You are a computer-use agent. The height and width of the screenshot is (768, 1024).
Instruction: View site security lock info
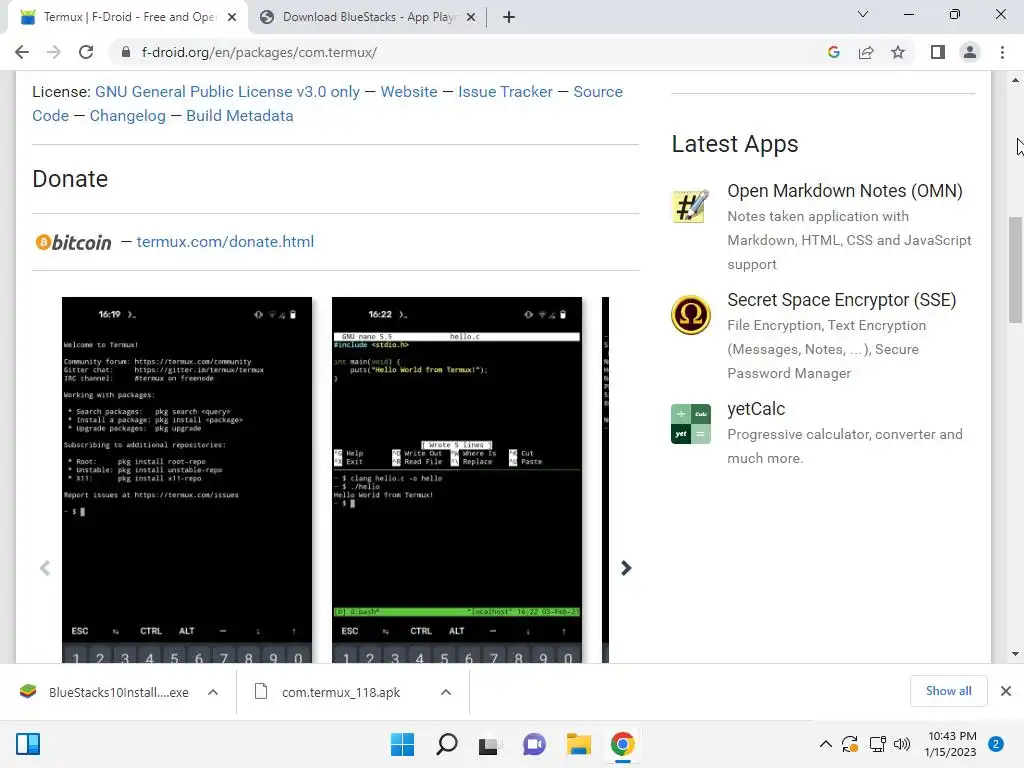[126, 52]
